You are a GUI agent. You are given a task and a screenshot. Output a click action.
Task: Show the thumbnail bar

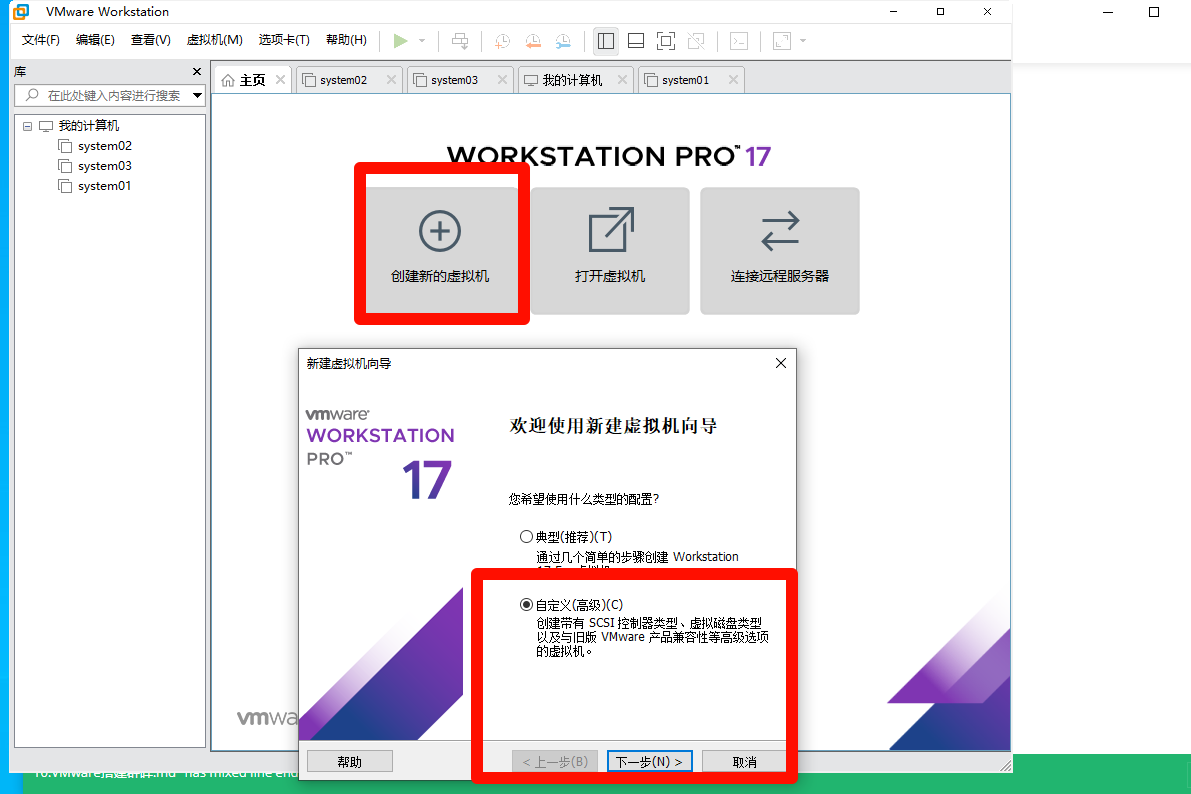pos(636,41)
